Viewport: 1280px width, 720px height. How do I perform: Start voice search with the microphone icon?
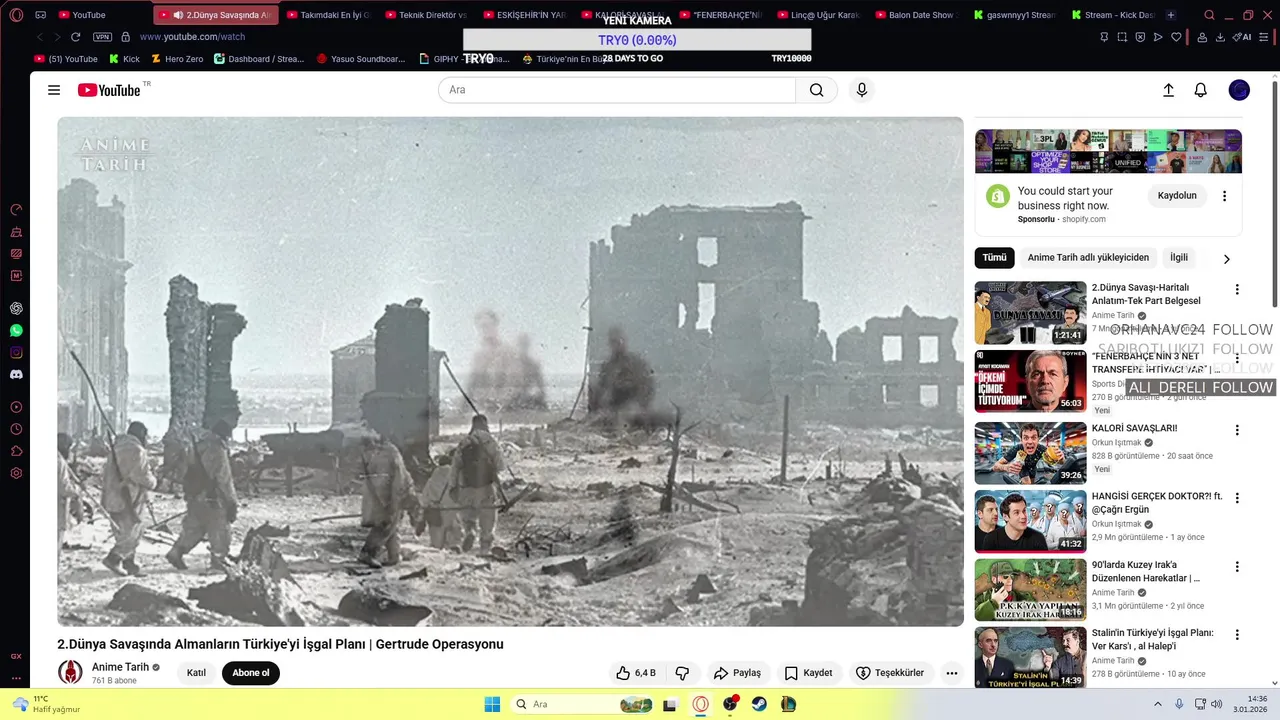pyautogui.click(x=862, y=90)
